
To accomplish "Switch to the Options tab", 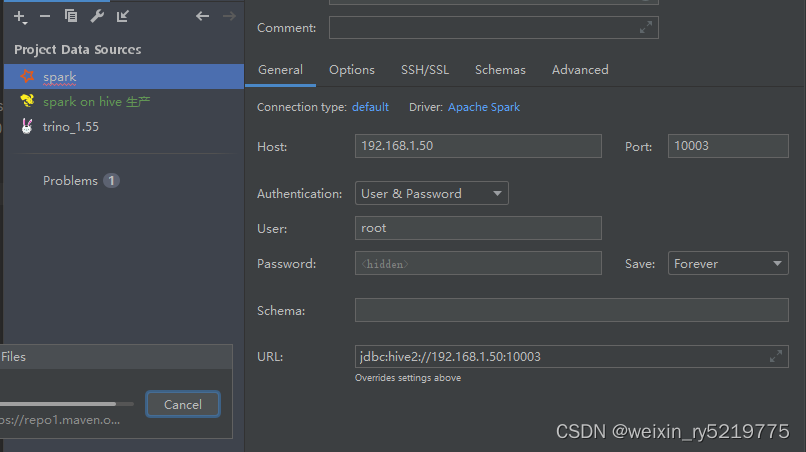I will (352, 70).
